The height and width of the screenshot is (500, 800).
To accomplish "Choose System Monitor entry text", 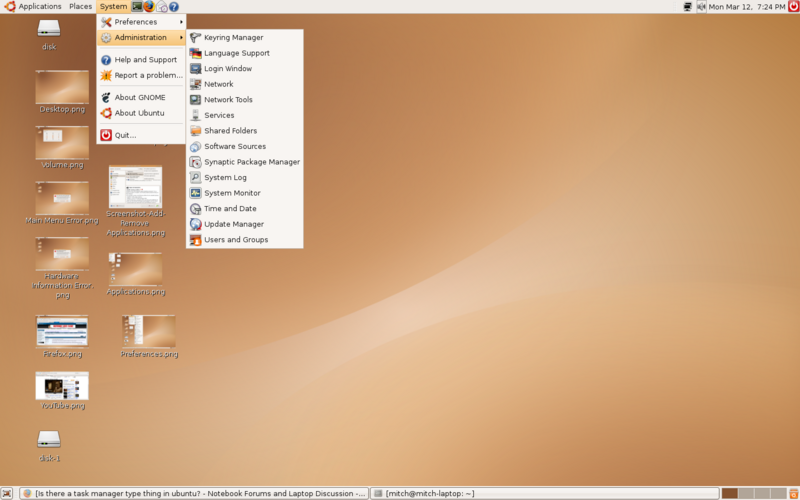I will 232,193.
